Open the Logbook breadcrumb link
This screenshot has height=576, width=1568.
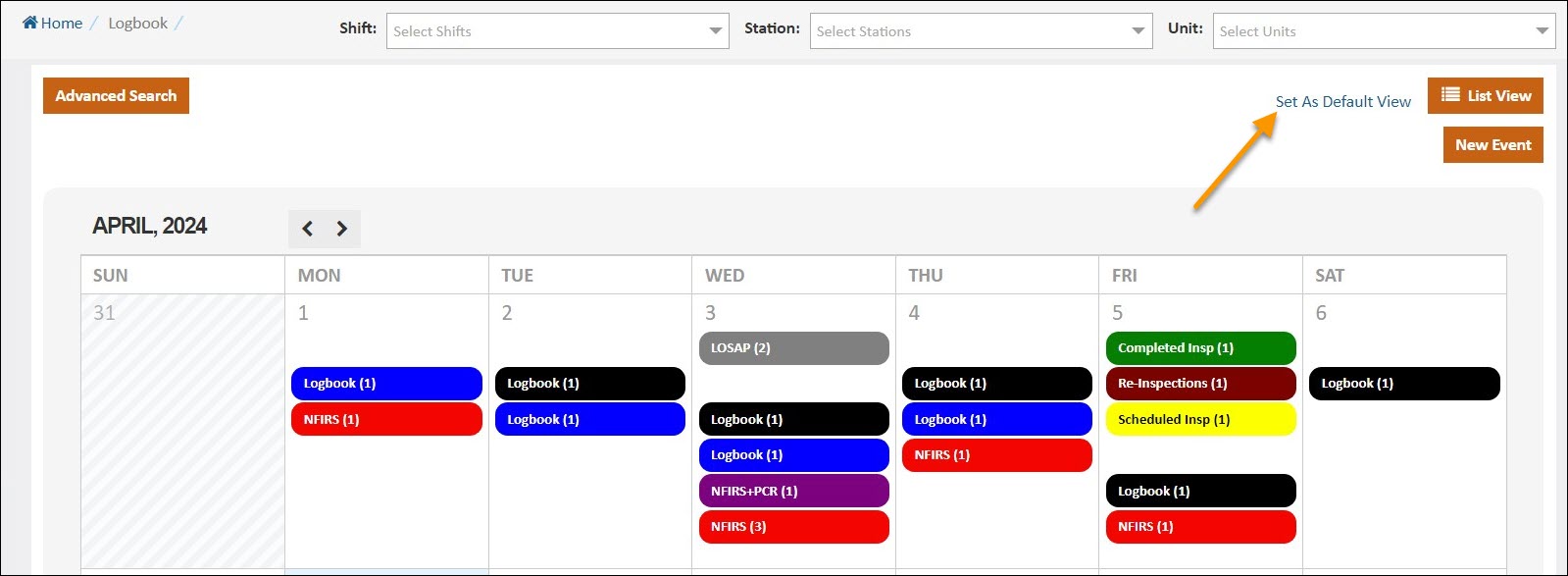click(137, 23)
